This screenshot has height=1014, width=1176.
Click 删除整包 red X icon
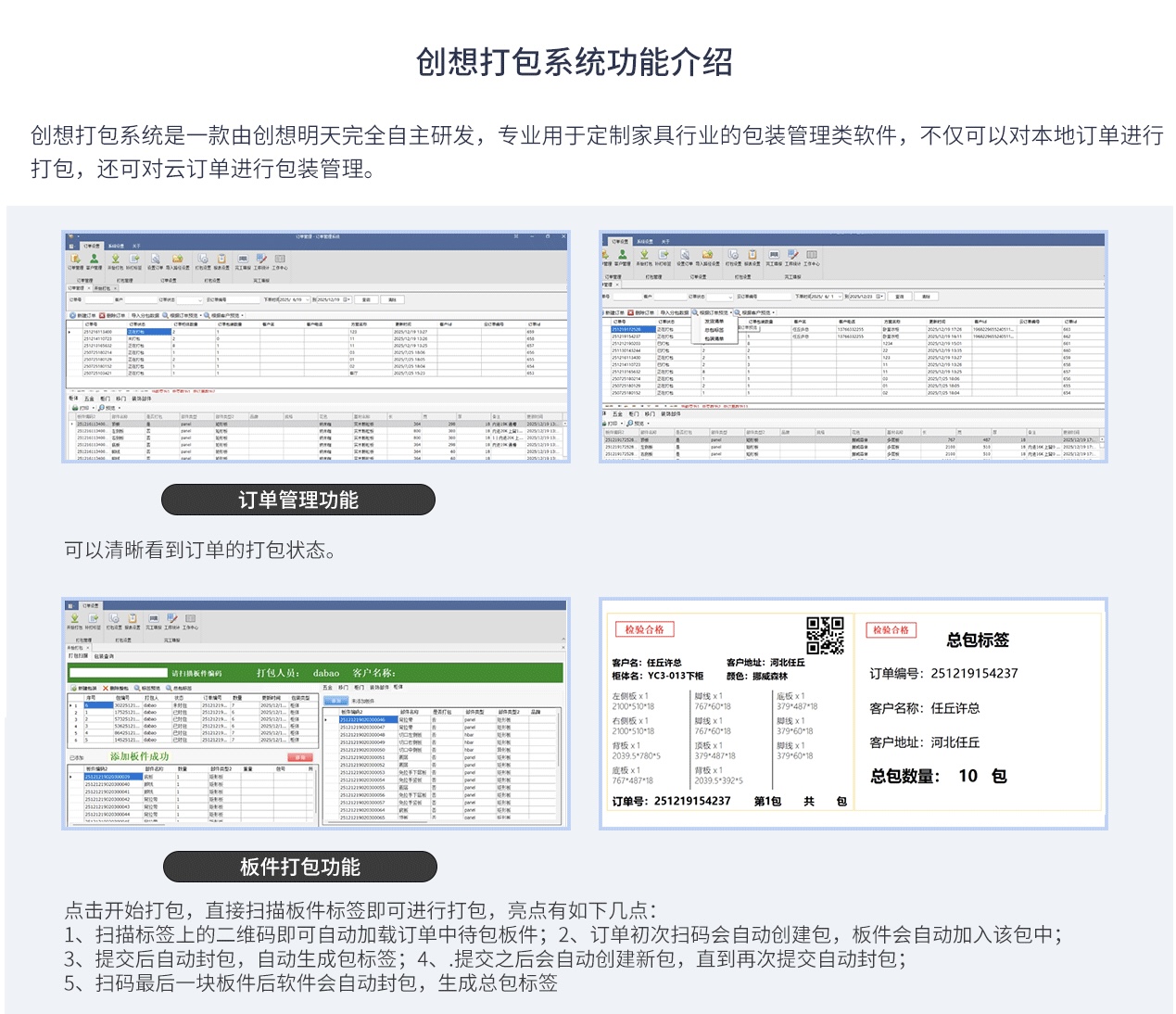click(106, 688)
